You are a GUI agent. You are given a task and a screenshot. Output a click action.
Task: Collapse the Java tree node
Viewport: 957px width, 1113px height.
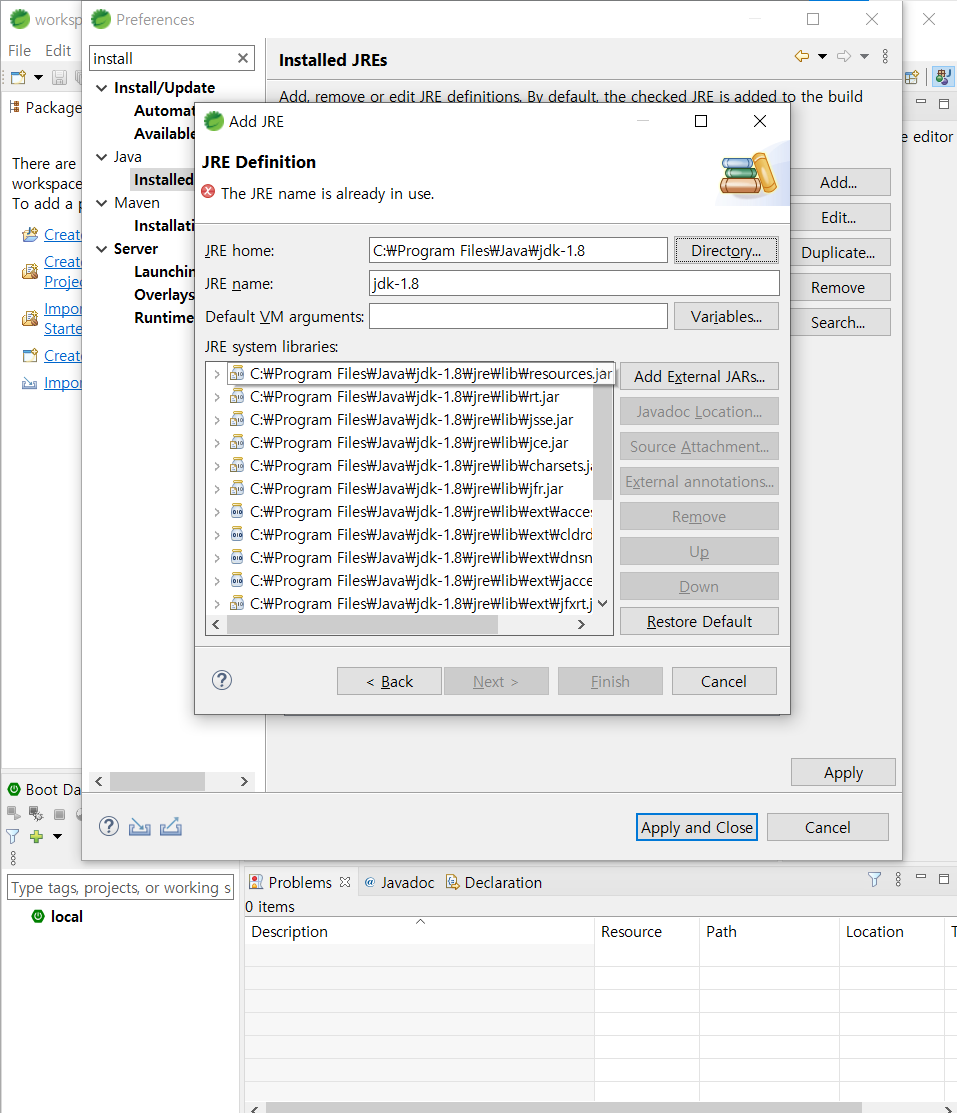[102, 156]
